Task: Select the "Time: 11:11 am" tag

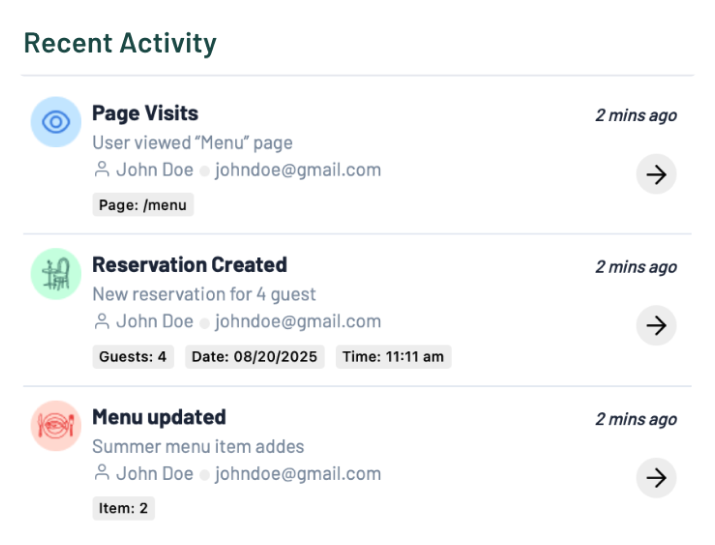Action: pyautogui.click(x=394, y=357)
